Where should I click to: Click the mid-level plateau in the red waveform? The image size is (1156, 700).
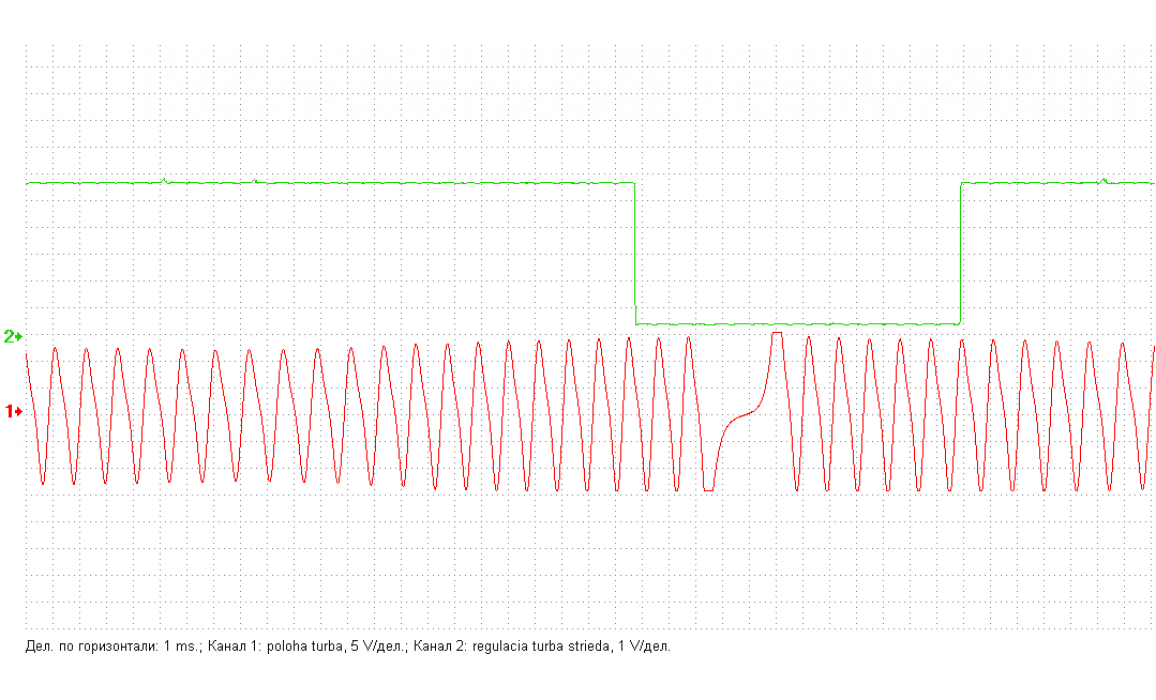(x=742, y=413)
